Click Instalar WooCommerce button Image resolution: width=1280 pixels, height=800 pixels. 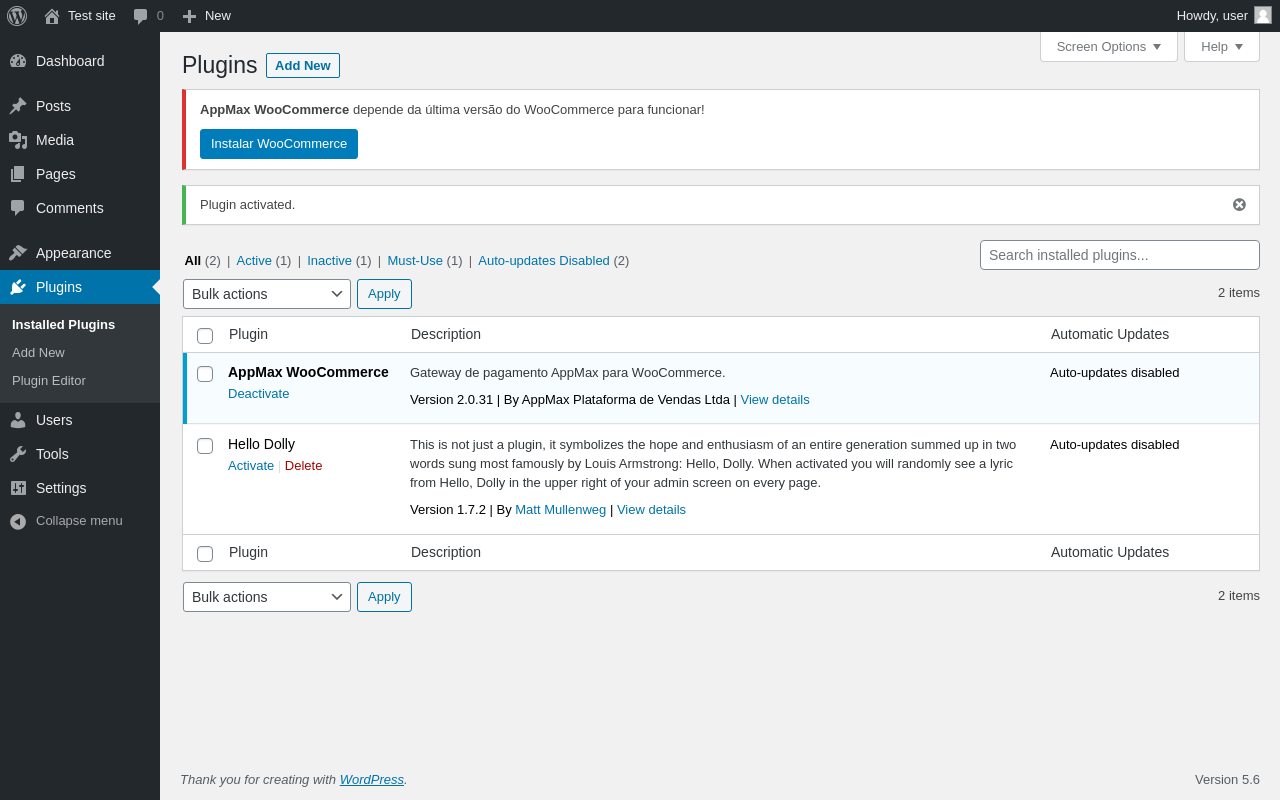click(x=279, y=144)
